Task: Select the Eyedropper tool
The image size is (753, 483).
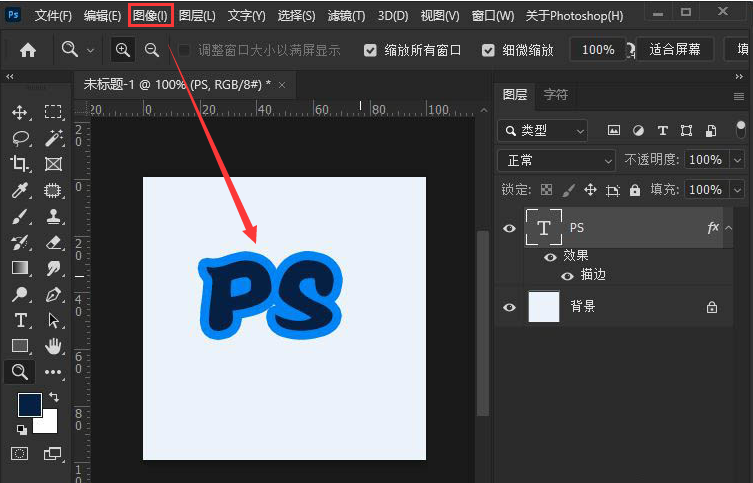Action: [x=20, y=190]
